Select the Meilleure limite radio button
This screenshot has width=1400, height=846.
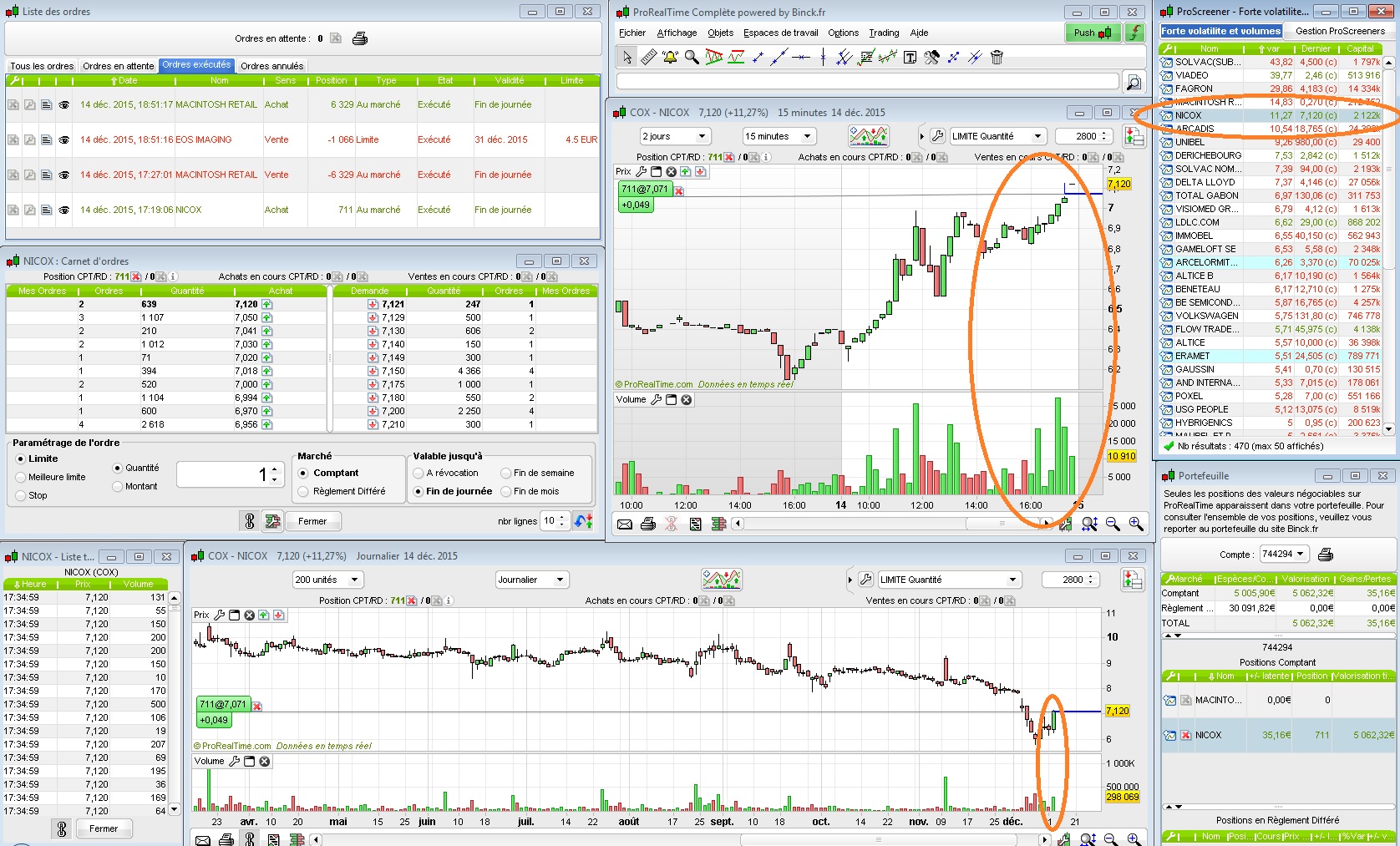click(21, 477)
